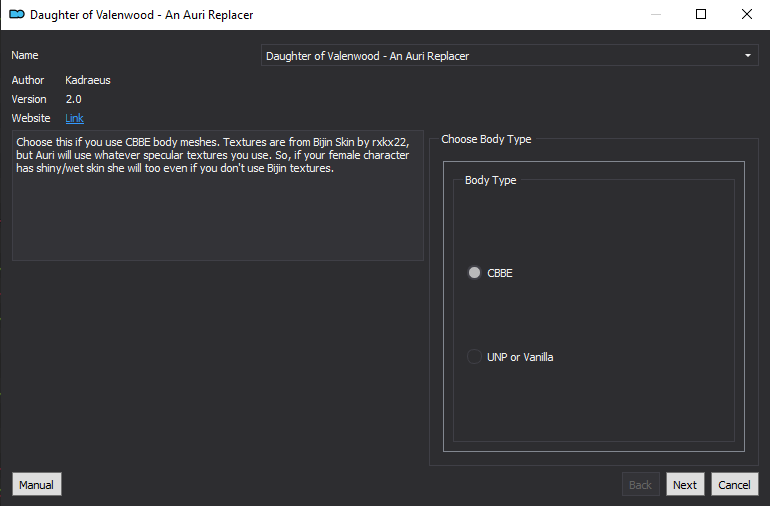Open the Name combo box with Daughter of Valenwood
This screenshot has width=770, height=506.
tap(509, 56)
